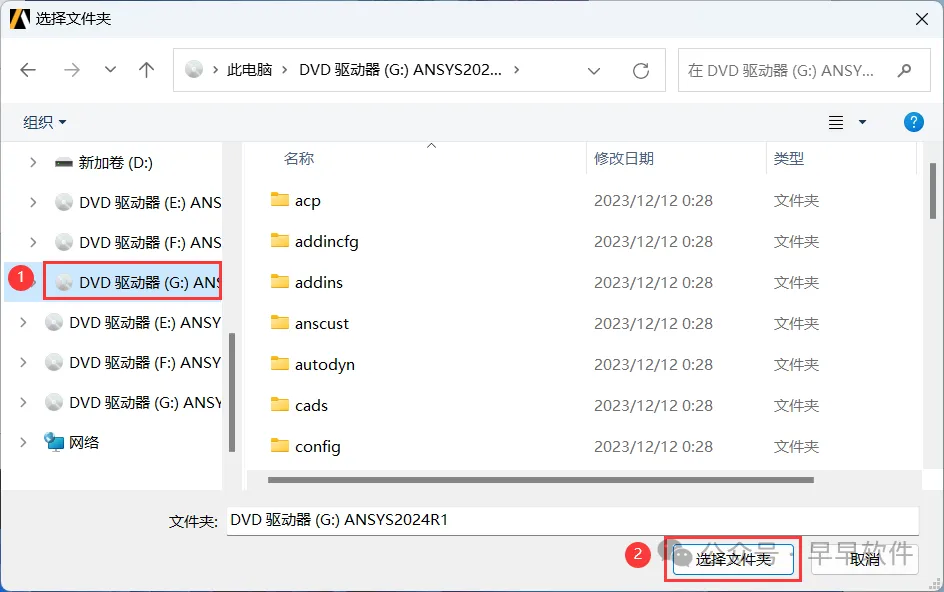The image size is (944, 592).
Task: Select folder name anscust
Action: 321,323
